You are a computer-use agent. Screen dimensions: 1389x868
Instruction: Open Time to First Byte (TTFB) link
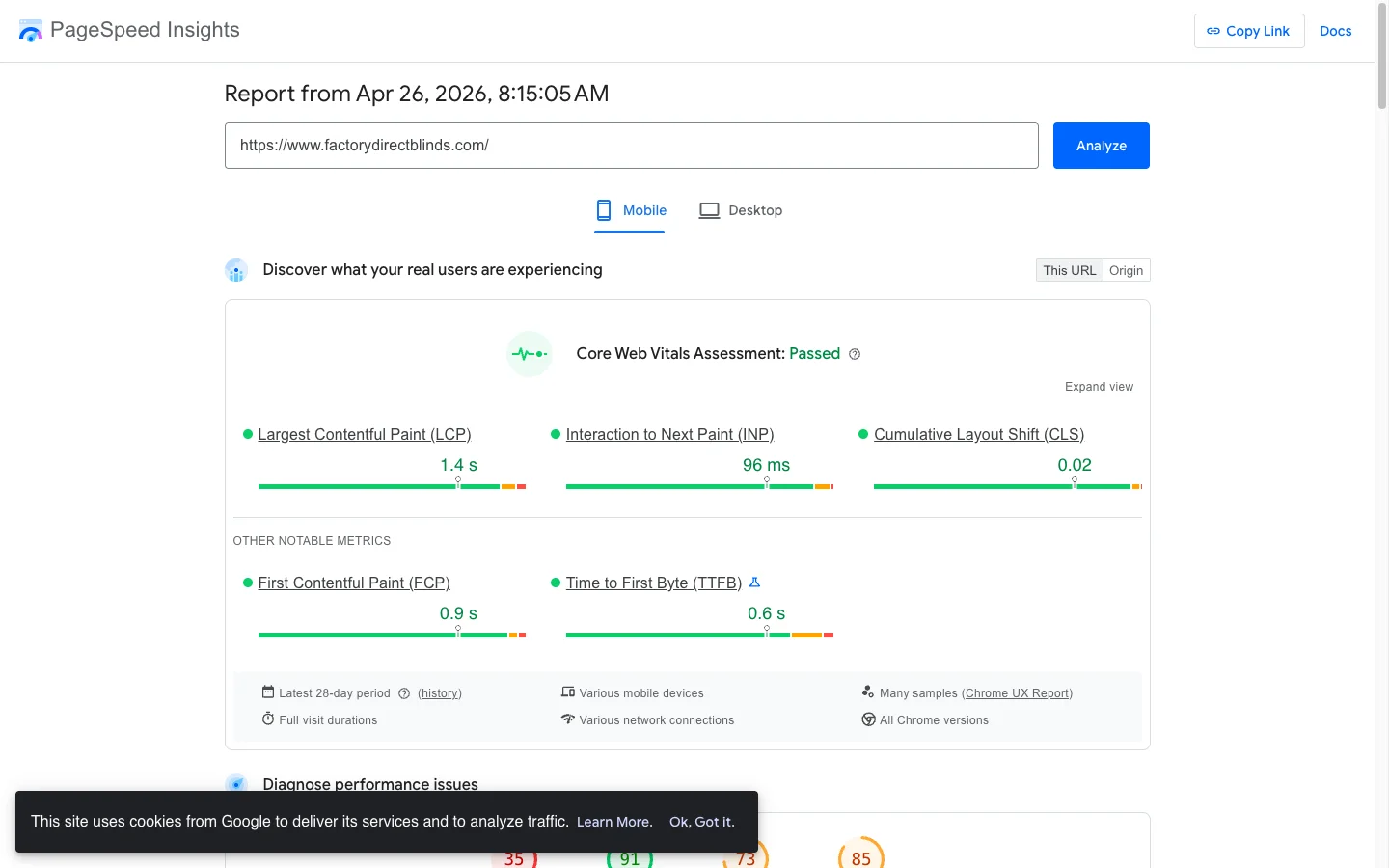click(x=654, y=583)
